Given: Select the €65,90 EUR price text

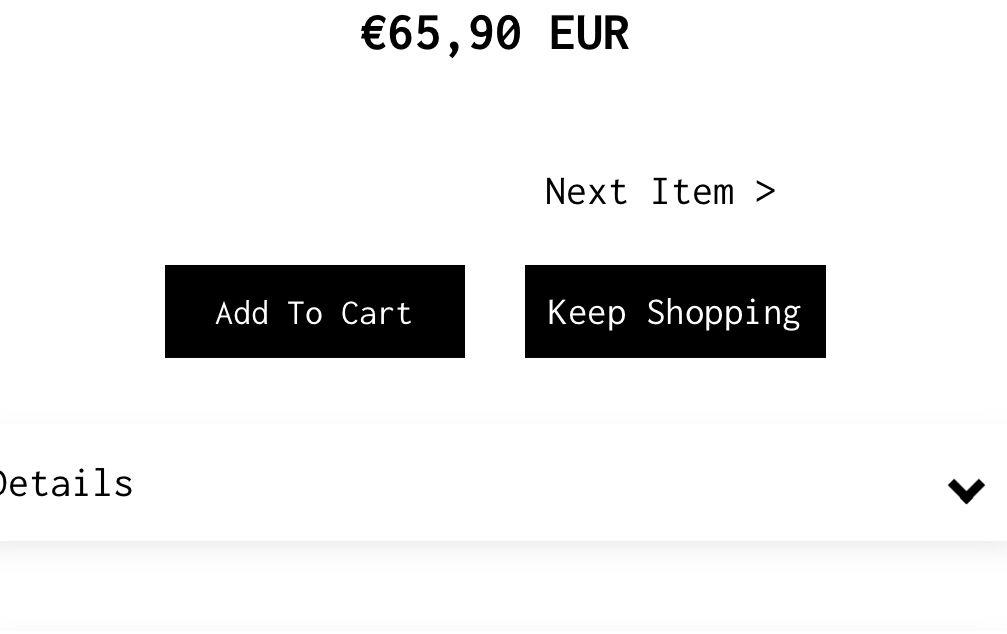Looking at the screenshot, I should point(494,34).
